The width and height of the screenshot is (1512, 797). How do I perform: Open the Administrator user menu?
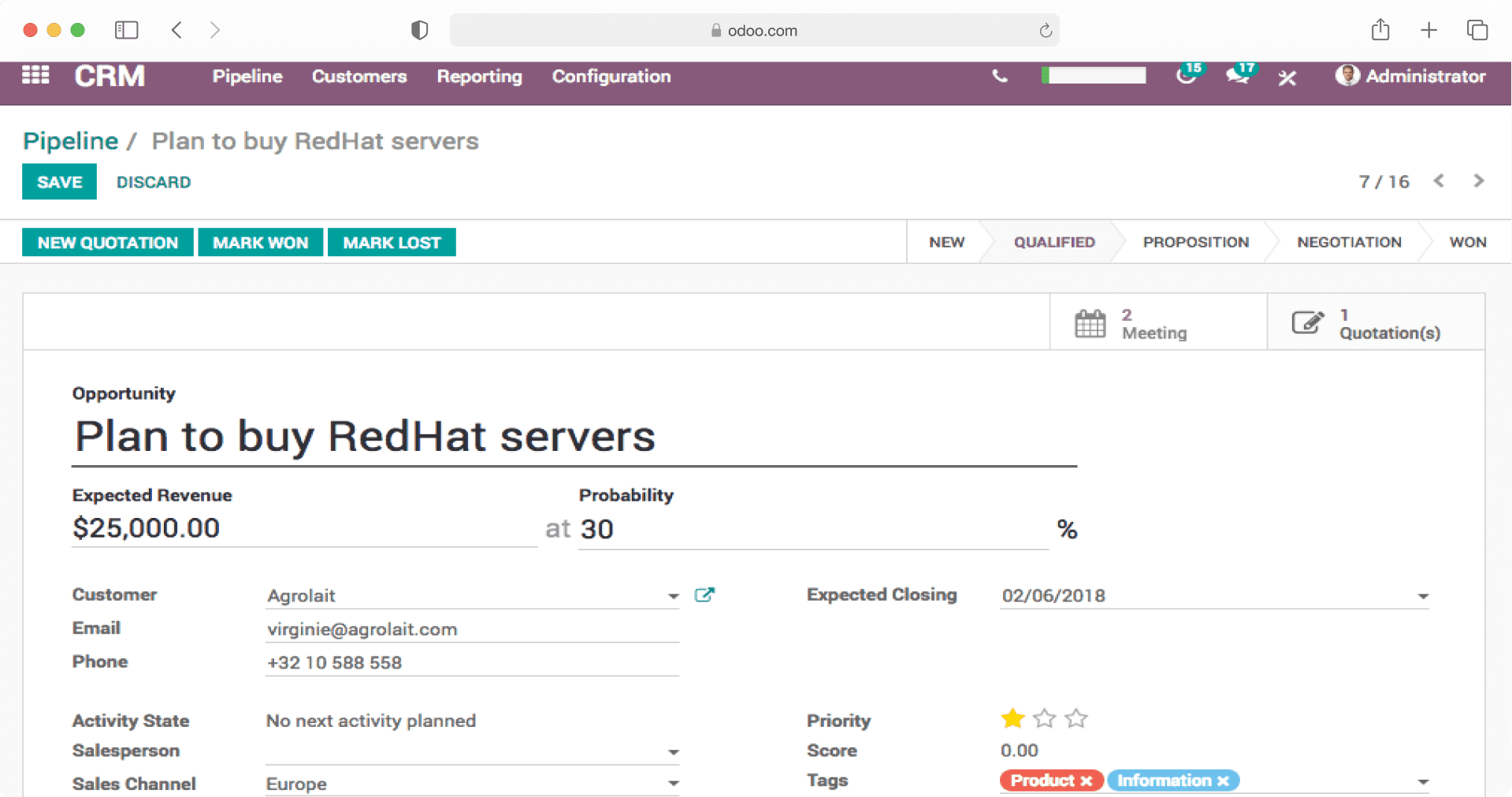1410,76
